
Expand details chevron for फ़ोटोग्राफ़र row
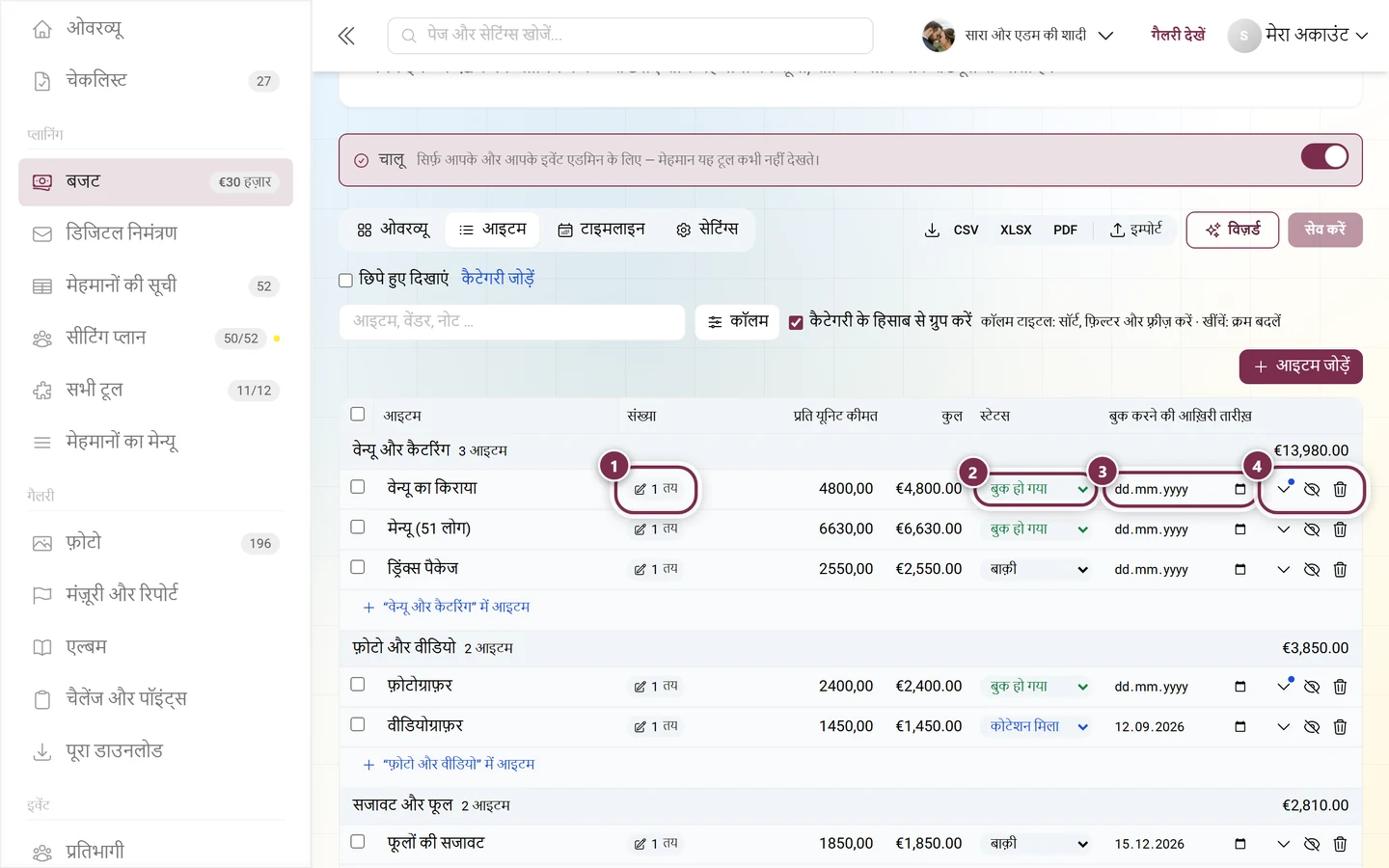pos(1283,687)
